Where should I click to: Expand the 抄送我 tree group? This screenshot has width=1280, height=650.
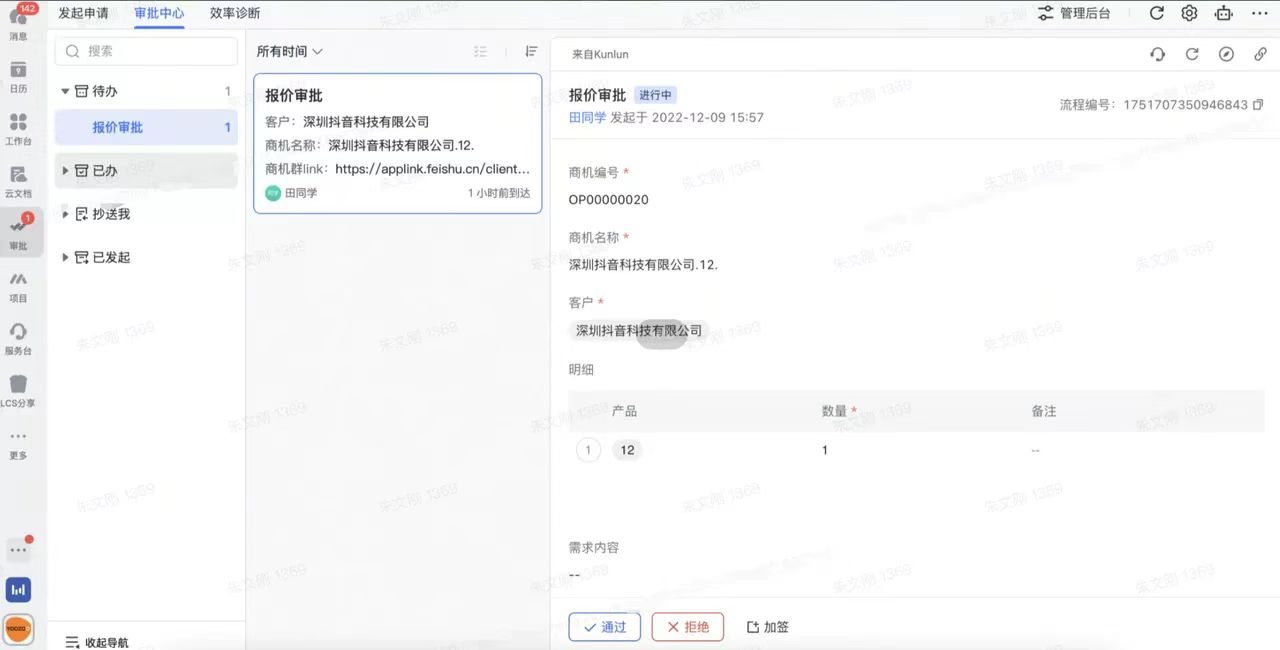(65, 214)
